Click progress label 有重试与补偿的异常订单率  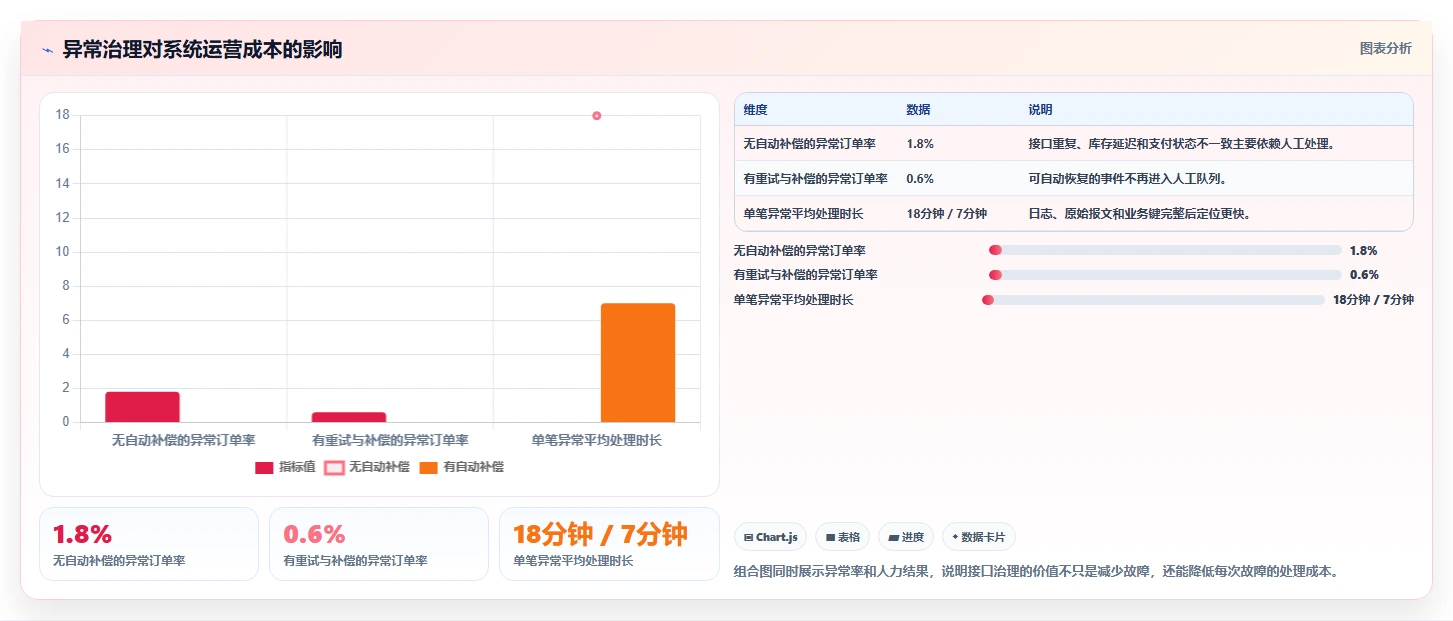805,275
